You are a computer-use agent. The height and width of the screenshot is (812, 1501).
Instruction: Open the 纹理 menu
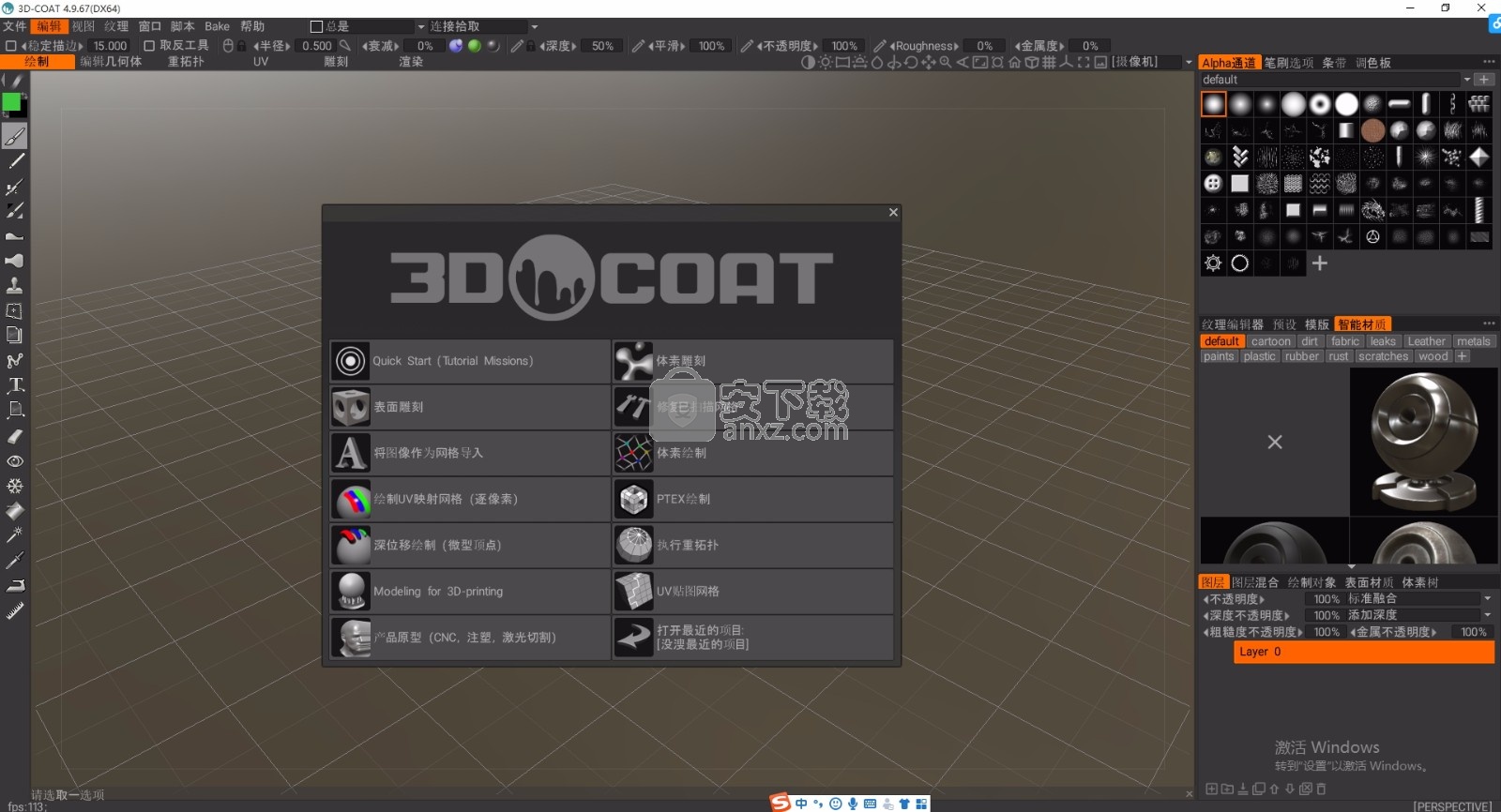coord(116,26)
